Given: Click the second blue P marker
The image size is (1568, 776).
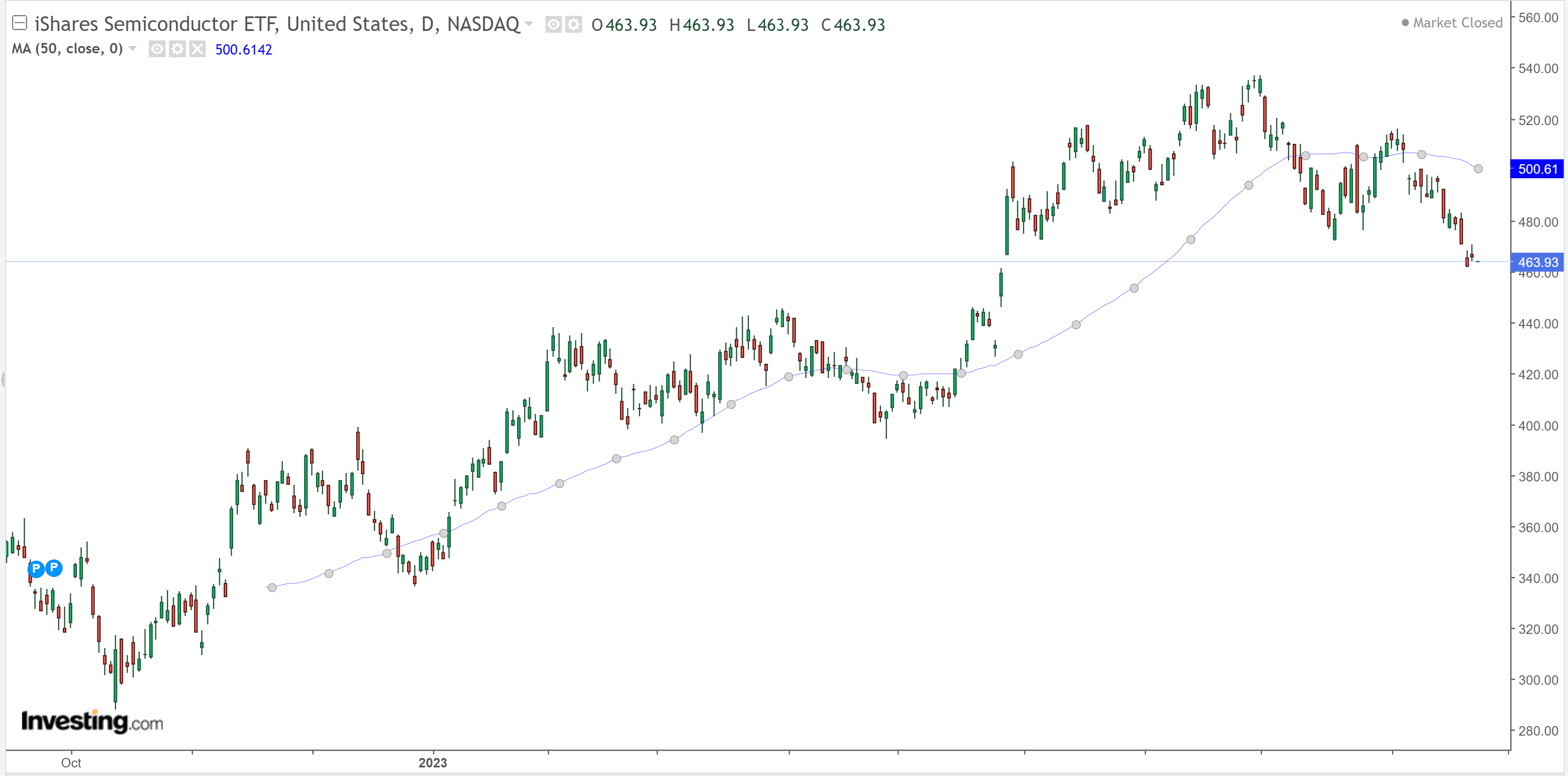Looking at the screenshot, I should click(x=54, y=568).
